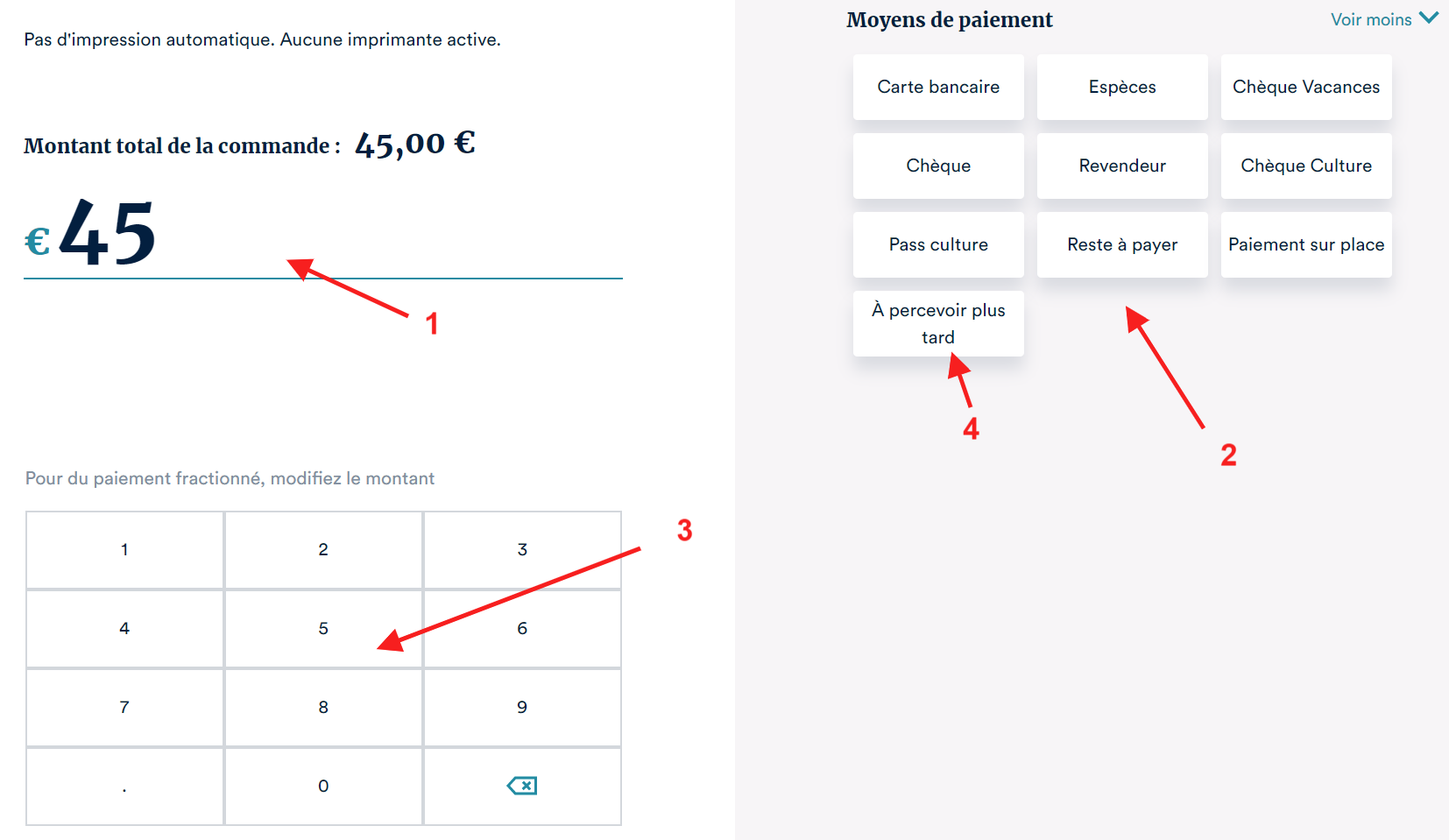Click the amount input field showing 45

[x=322, y=235]
